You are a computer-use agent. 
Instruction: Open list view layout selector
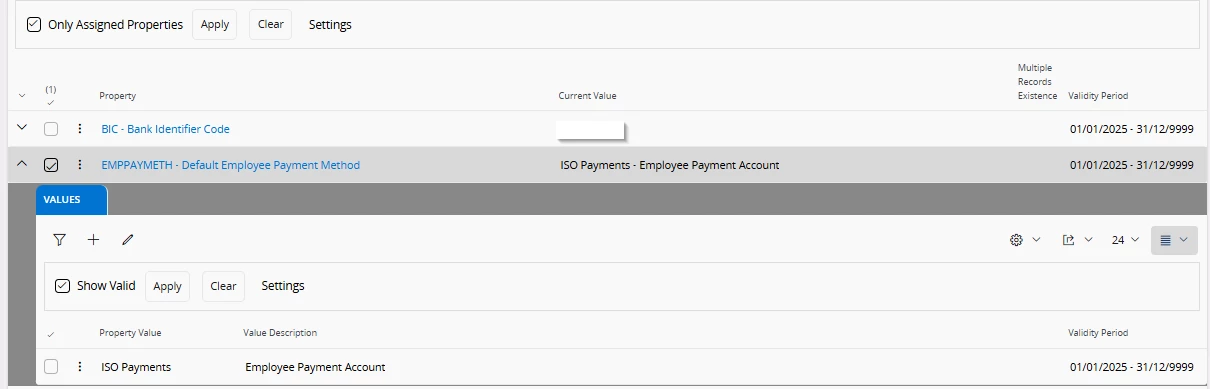pyautogui.click(x=1174, y=240)
